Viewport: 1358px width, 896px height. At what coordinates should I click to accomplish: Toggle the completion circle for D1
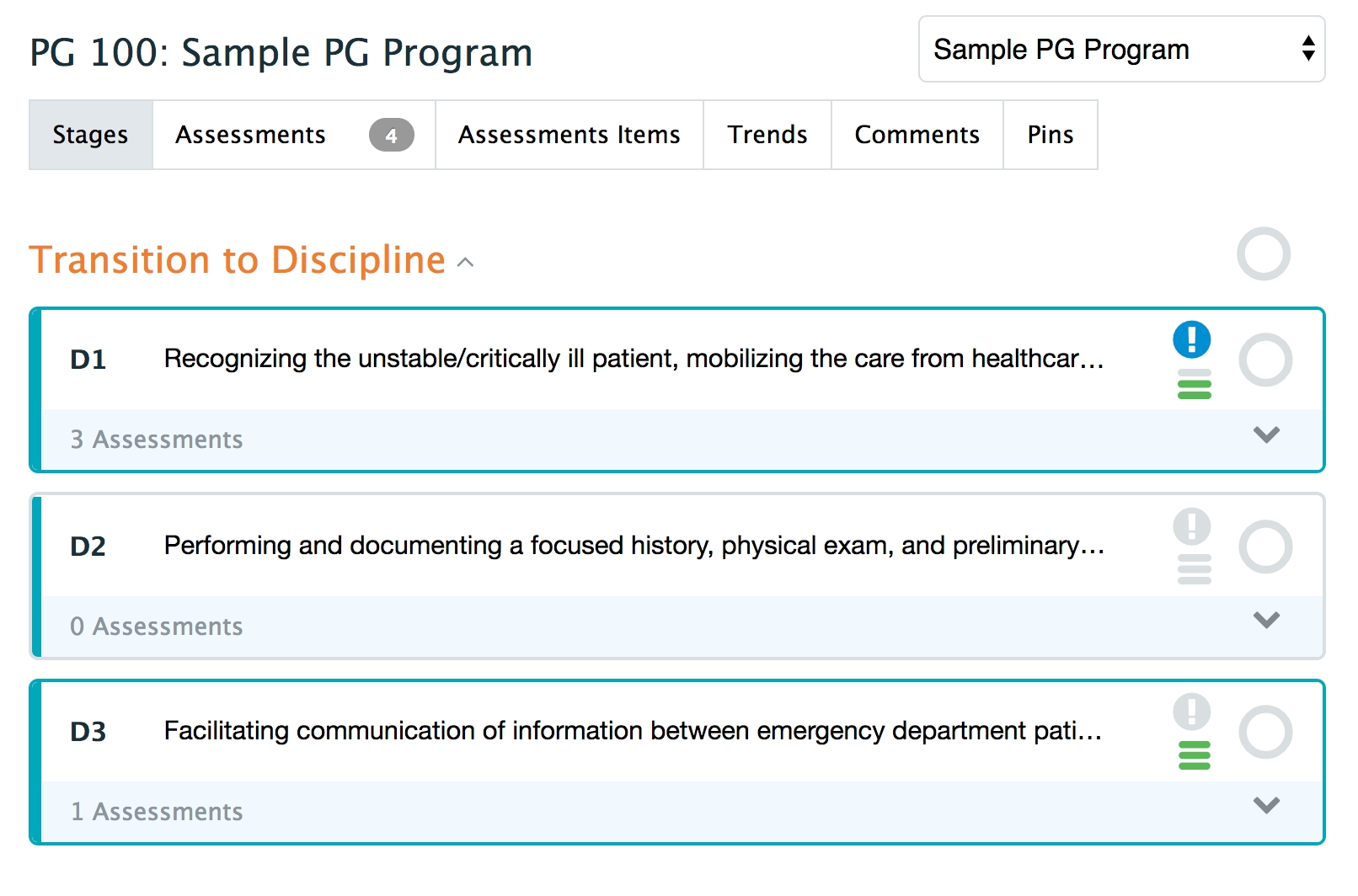tap(1264, 360)
